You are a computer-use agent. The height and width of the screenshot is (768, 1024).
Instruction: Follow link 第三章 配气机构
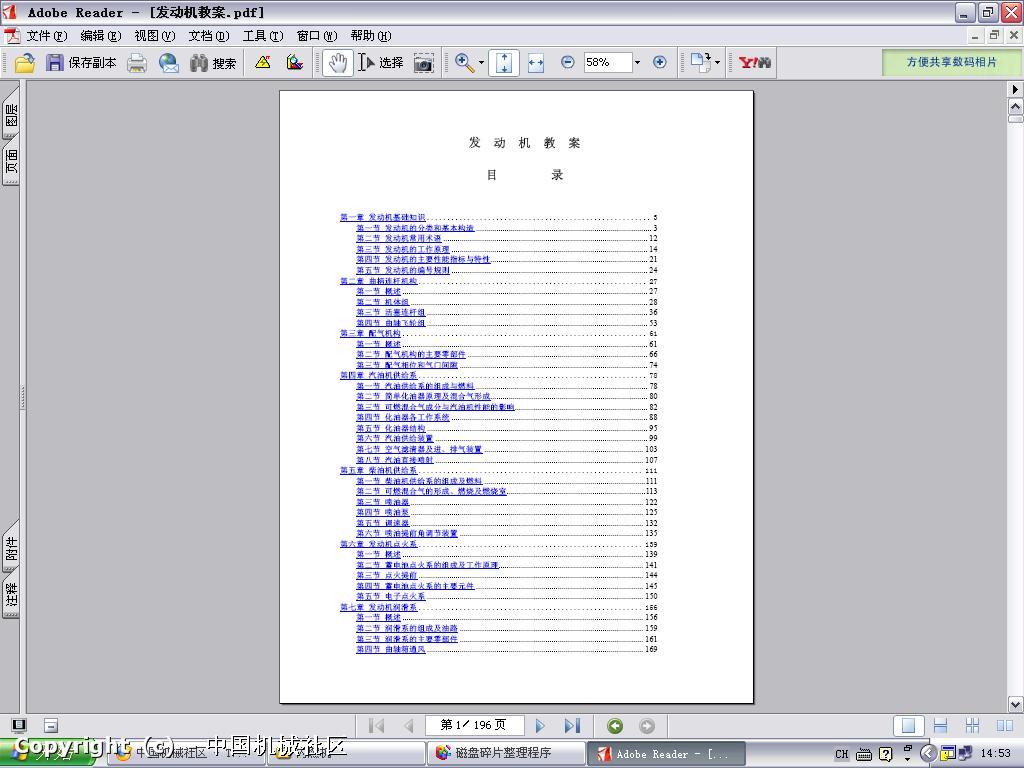coord(370,333)
